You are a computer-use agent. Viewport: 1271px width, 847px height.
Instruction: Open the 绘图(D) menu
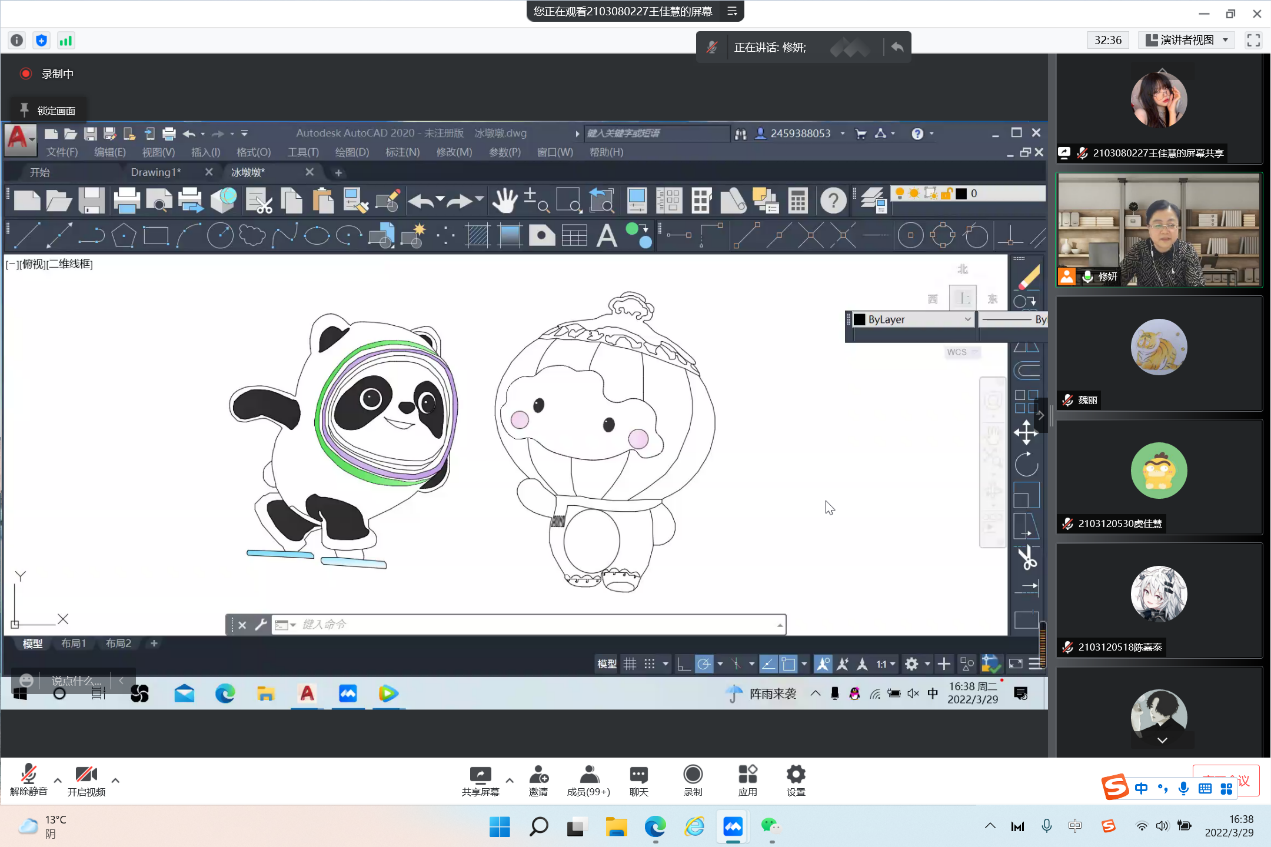(x=352, y=152)
